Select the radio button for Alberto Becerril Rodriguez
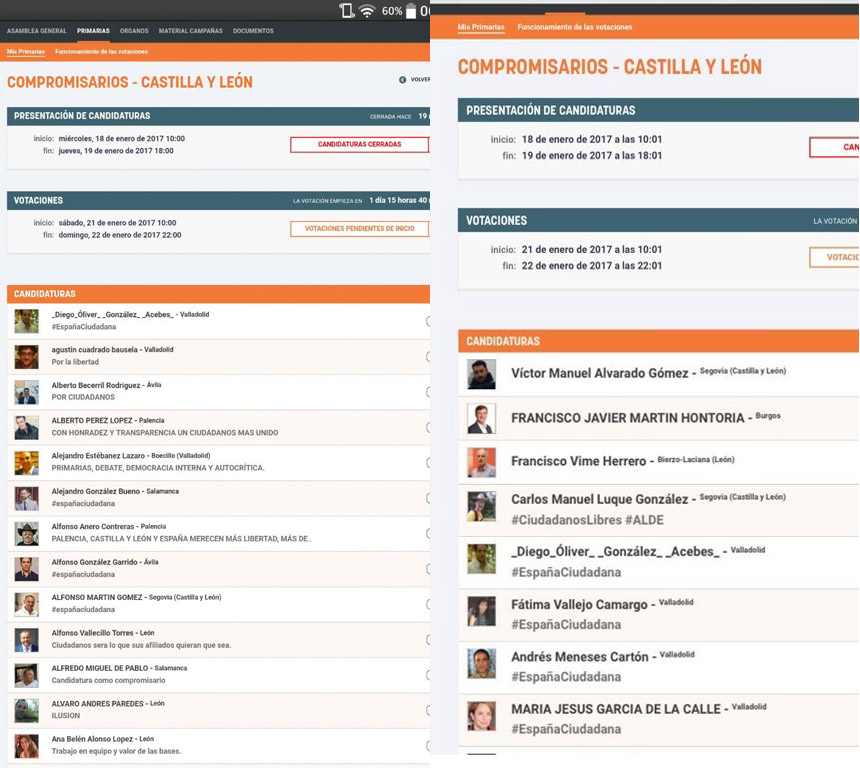The height and width of the screenshot is (768, 860). click(427, 392)
